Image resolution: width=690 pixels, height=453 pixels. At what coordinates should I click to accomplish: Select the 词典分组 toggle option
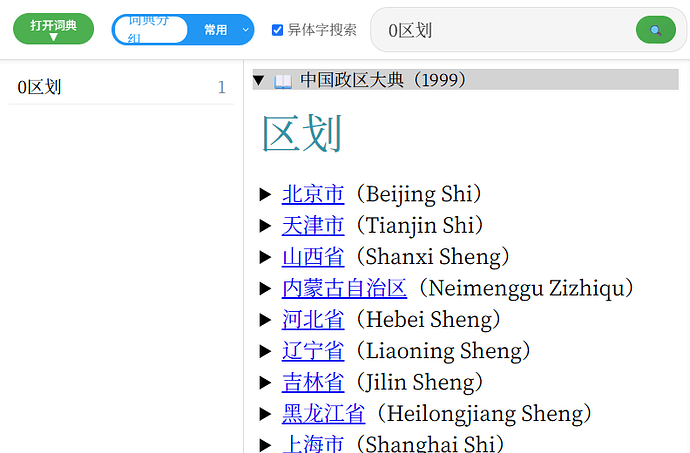click(150, 30)
